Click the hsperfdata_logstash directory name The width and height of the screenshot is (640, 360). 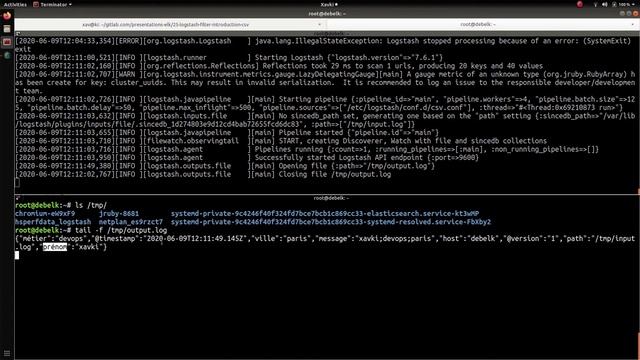(x=53, y=222)
